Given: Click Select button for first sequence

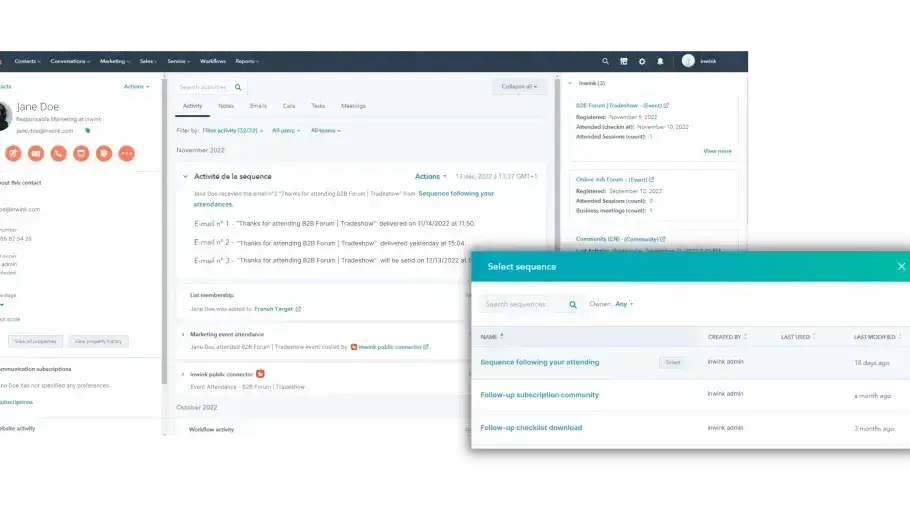Looking at the screenshot, I should 672,362.
